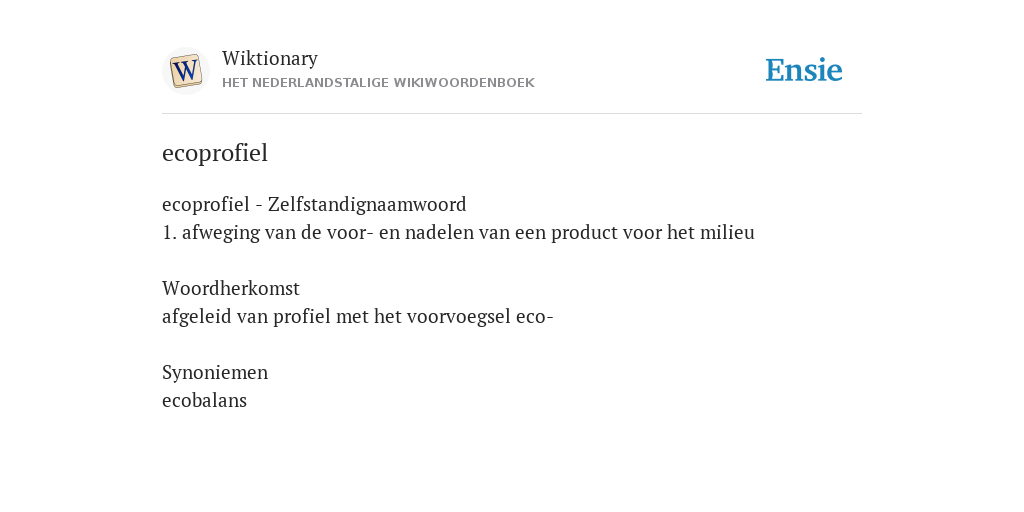Click the number '1.' of the definition
This screenshot has height=512, width=1024.
169,232
